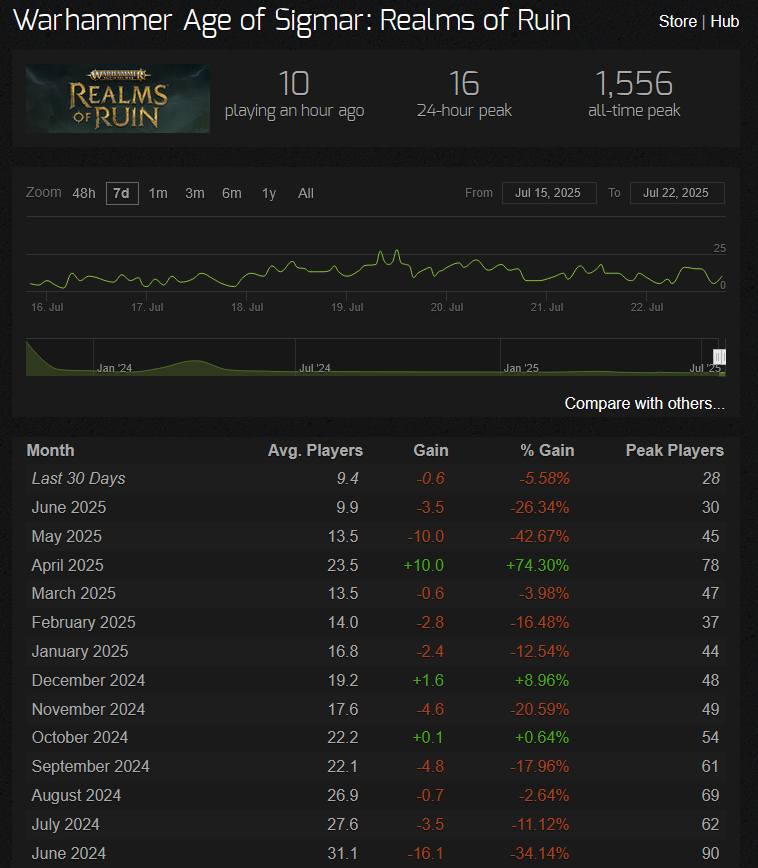Screen dimensions: 758x868
Task: Select the May 2025 row label
Action: 66,536
